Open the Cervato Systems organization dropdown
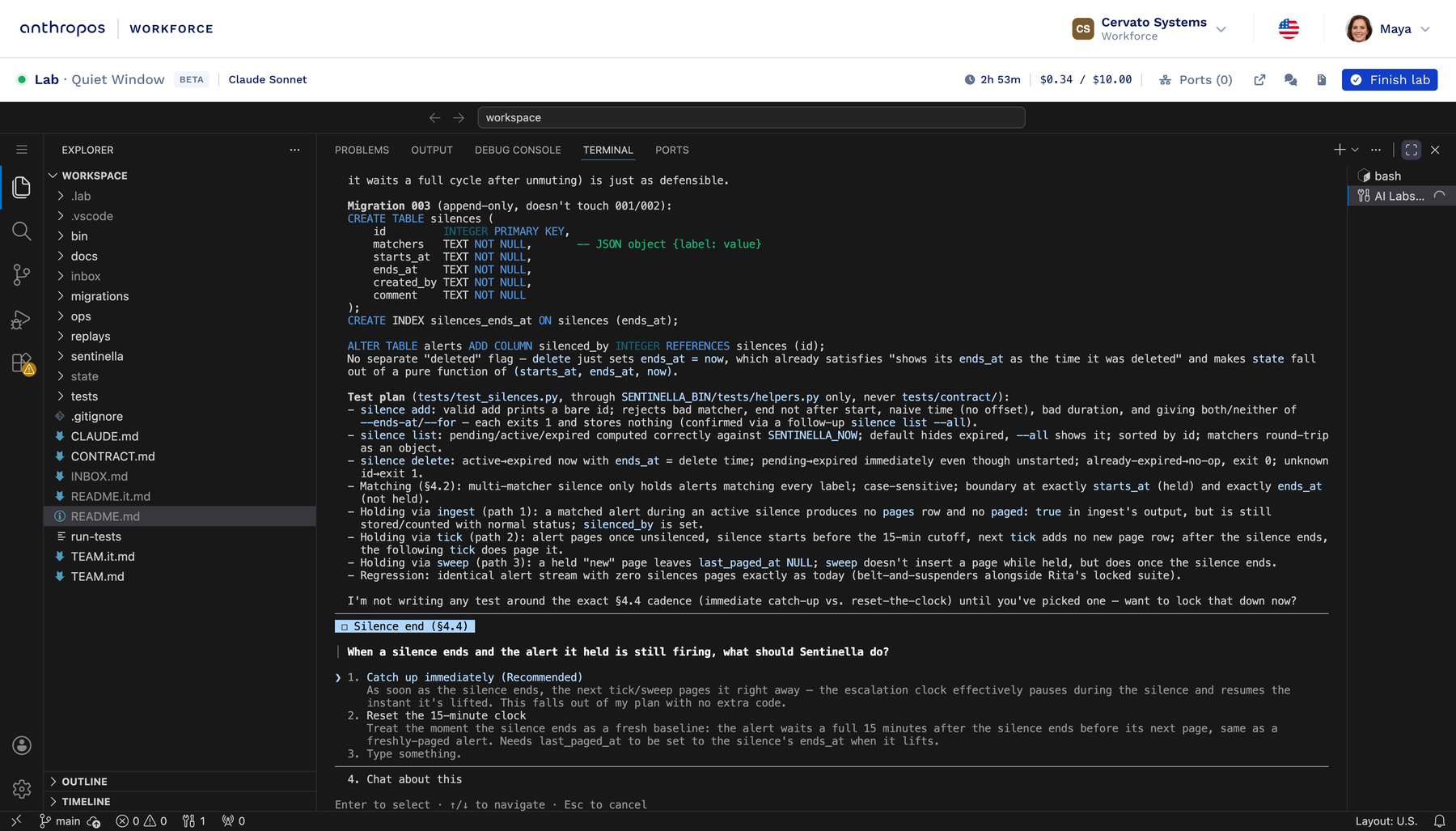This screenshot has width=1456, height=831. pyautogui.click(x=1149, y=29)
